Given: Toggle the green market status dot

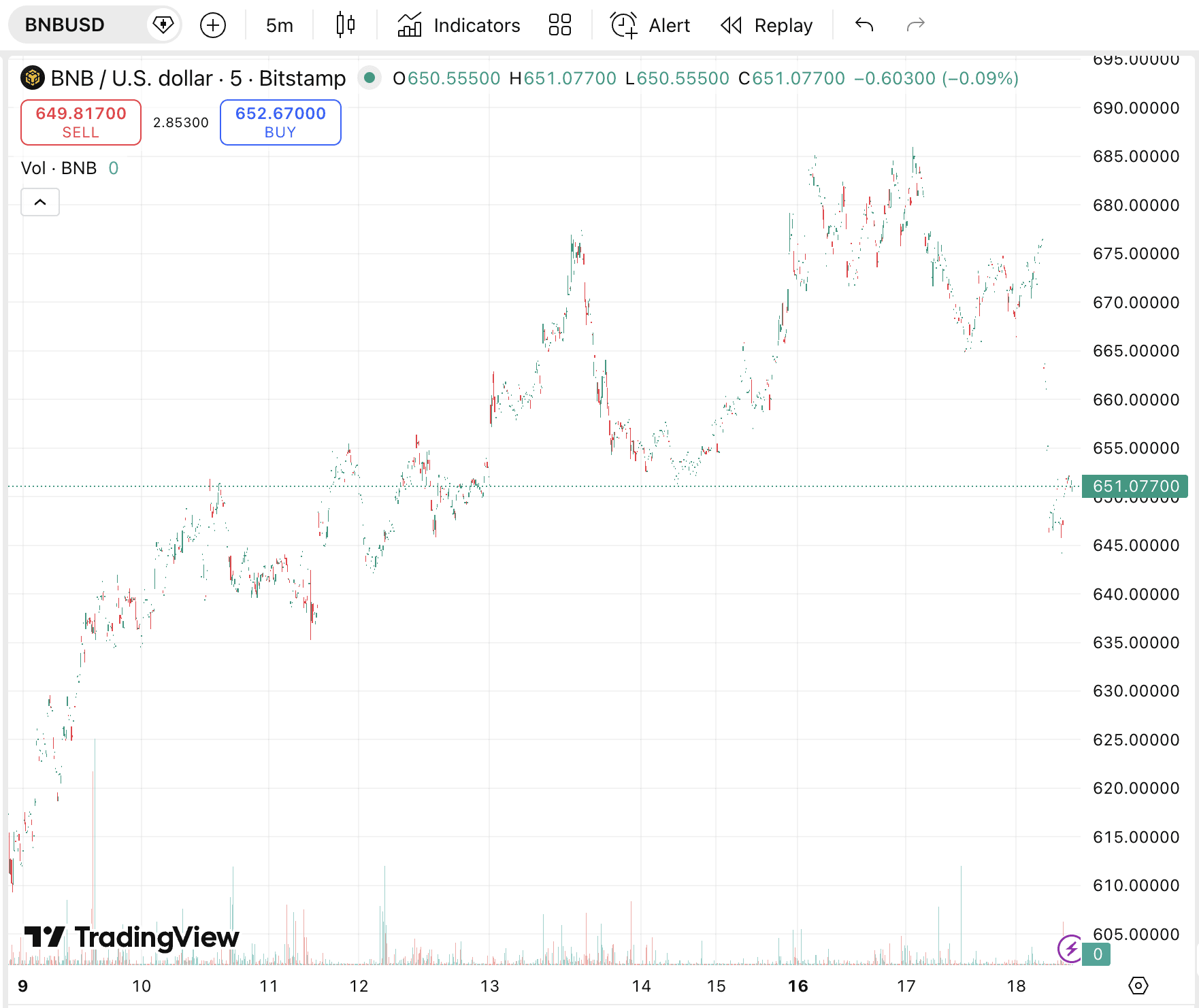Looking at the screenshot, I should [369, 78].
